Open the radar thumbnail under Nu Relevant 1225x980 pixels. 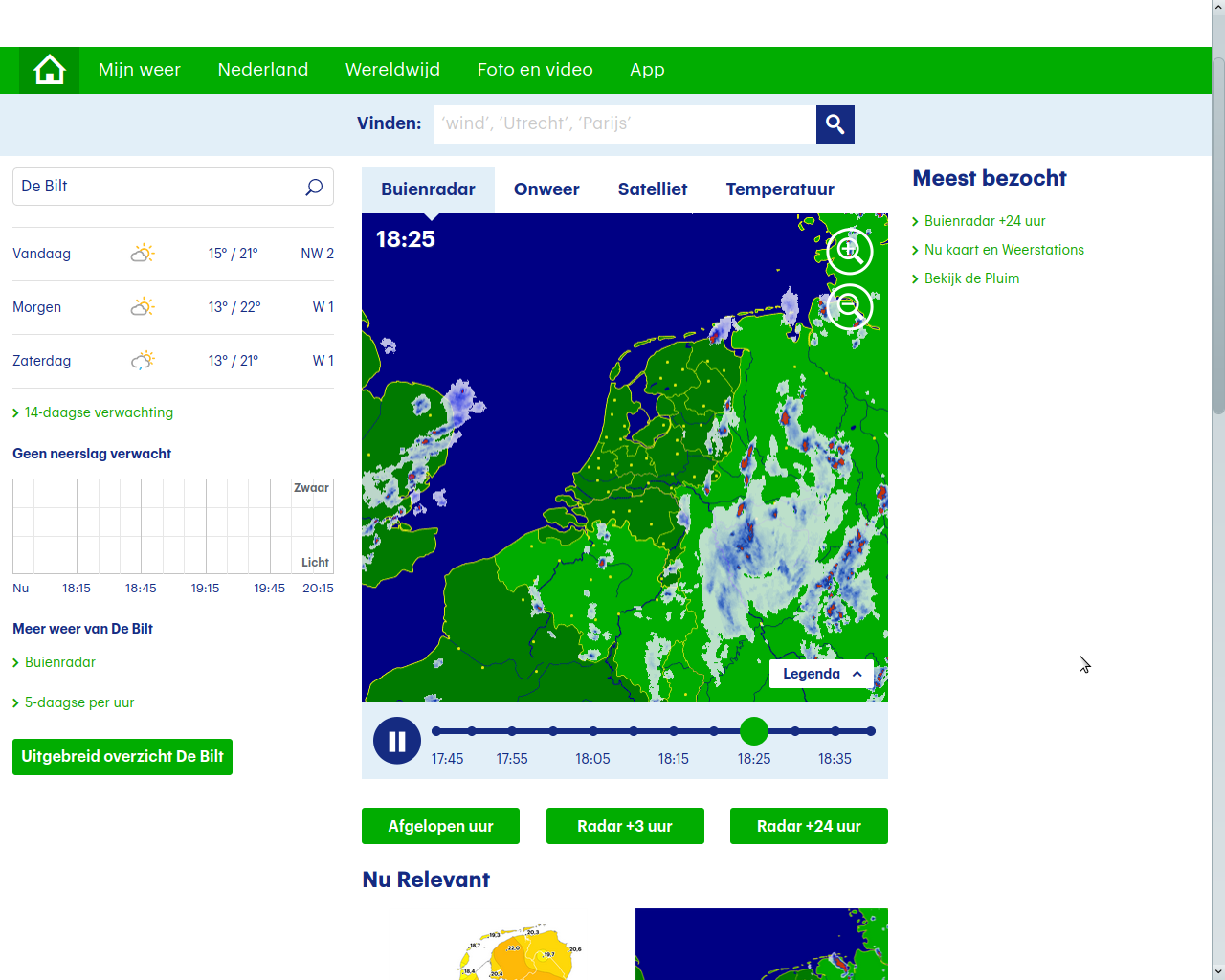tap(762, 944)
